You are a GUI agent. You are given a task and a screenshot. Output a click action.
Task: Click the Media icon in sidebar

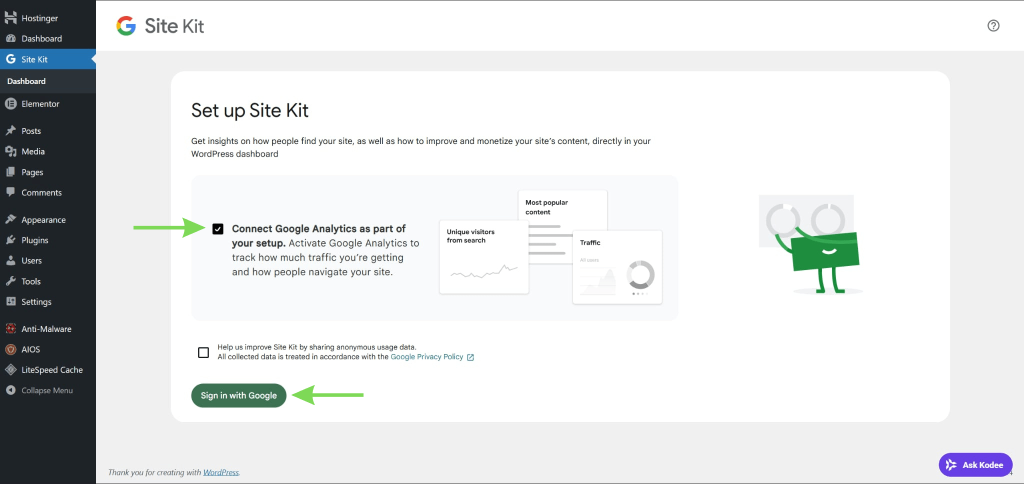click(10, 152)
